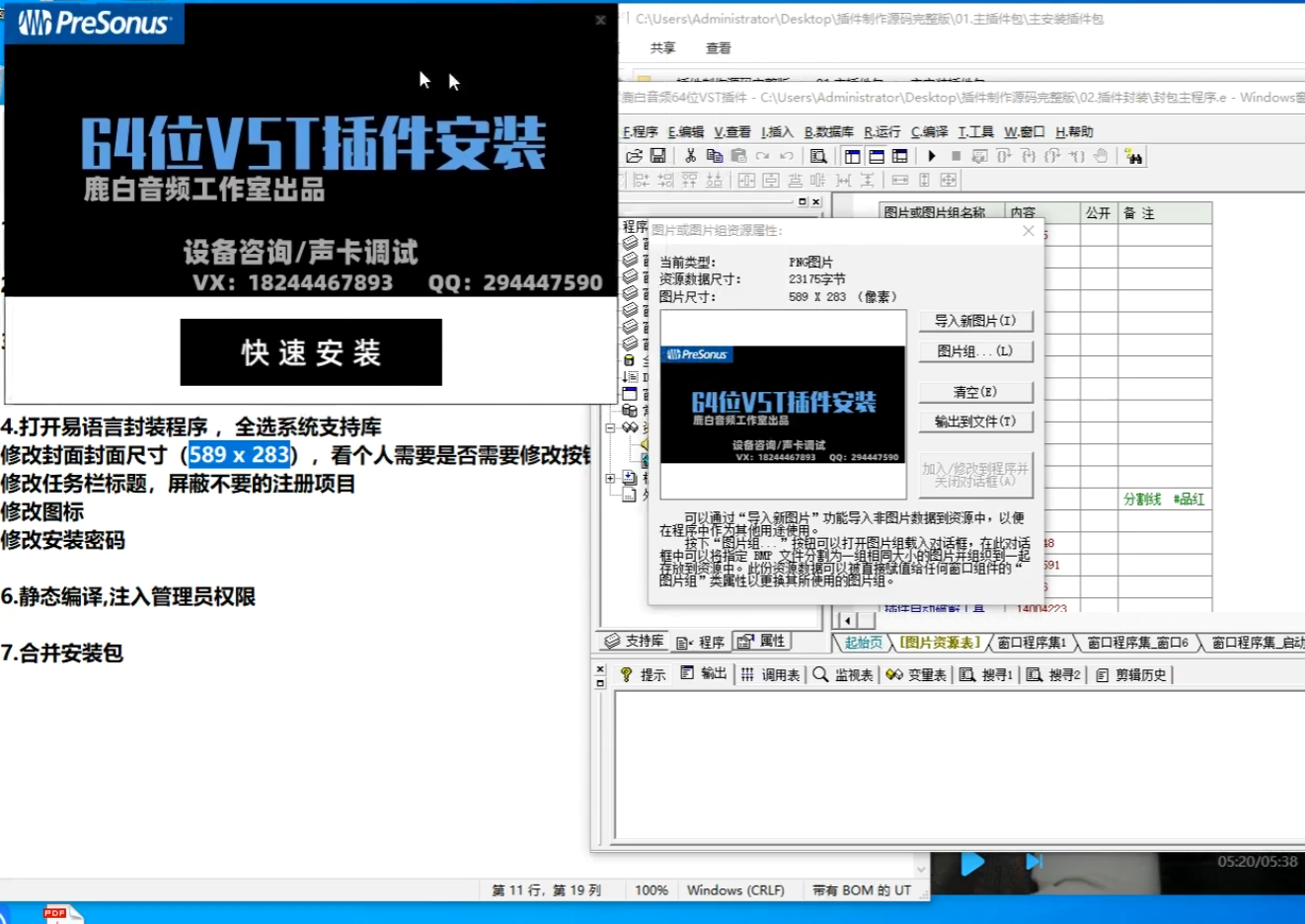Click the binoculars search icon in toolbar
The height and width of the screenshot is (924, 1305).
coord(1133,156)
